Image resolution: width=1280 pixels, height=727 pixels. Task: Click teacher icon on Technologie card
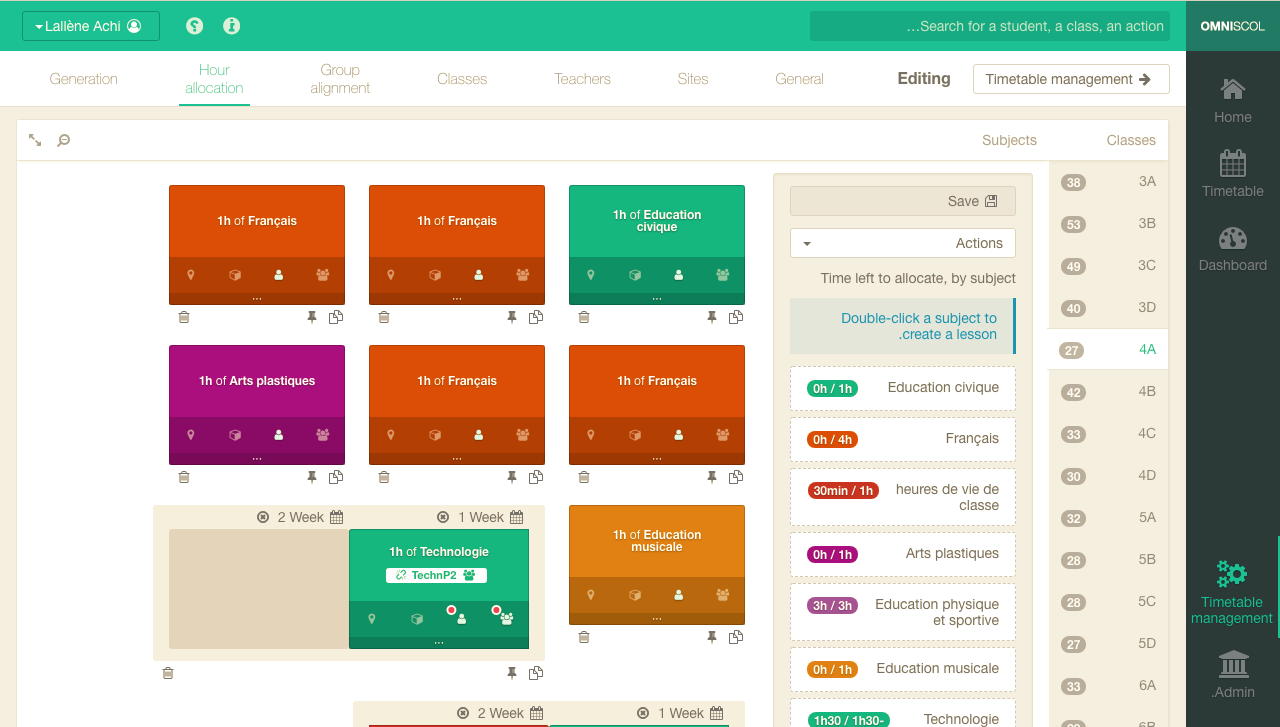point(461,619)
